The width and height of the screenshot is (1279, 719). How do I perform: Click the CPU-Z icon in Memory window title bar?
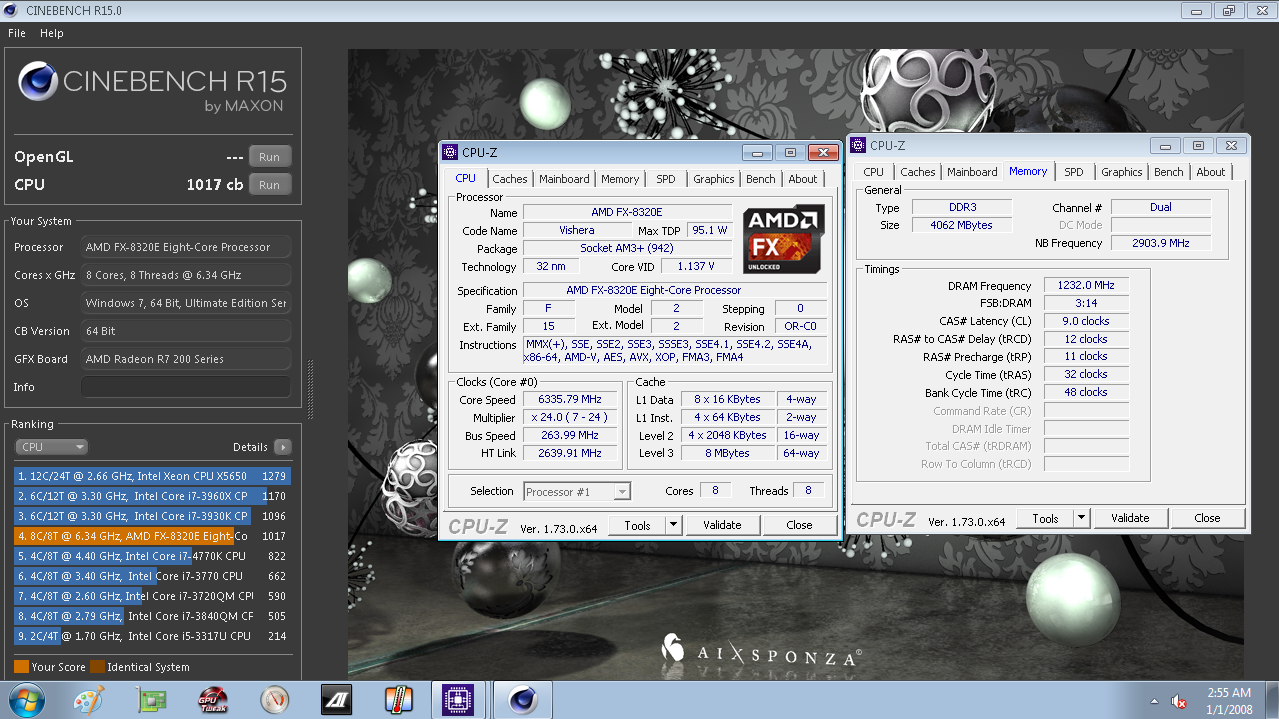point(858,145)
